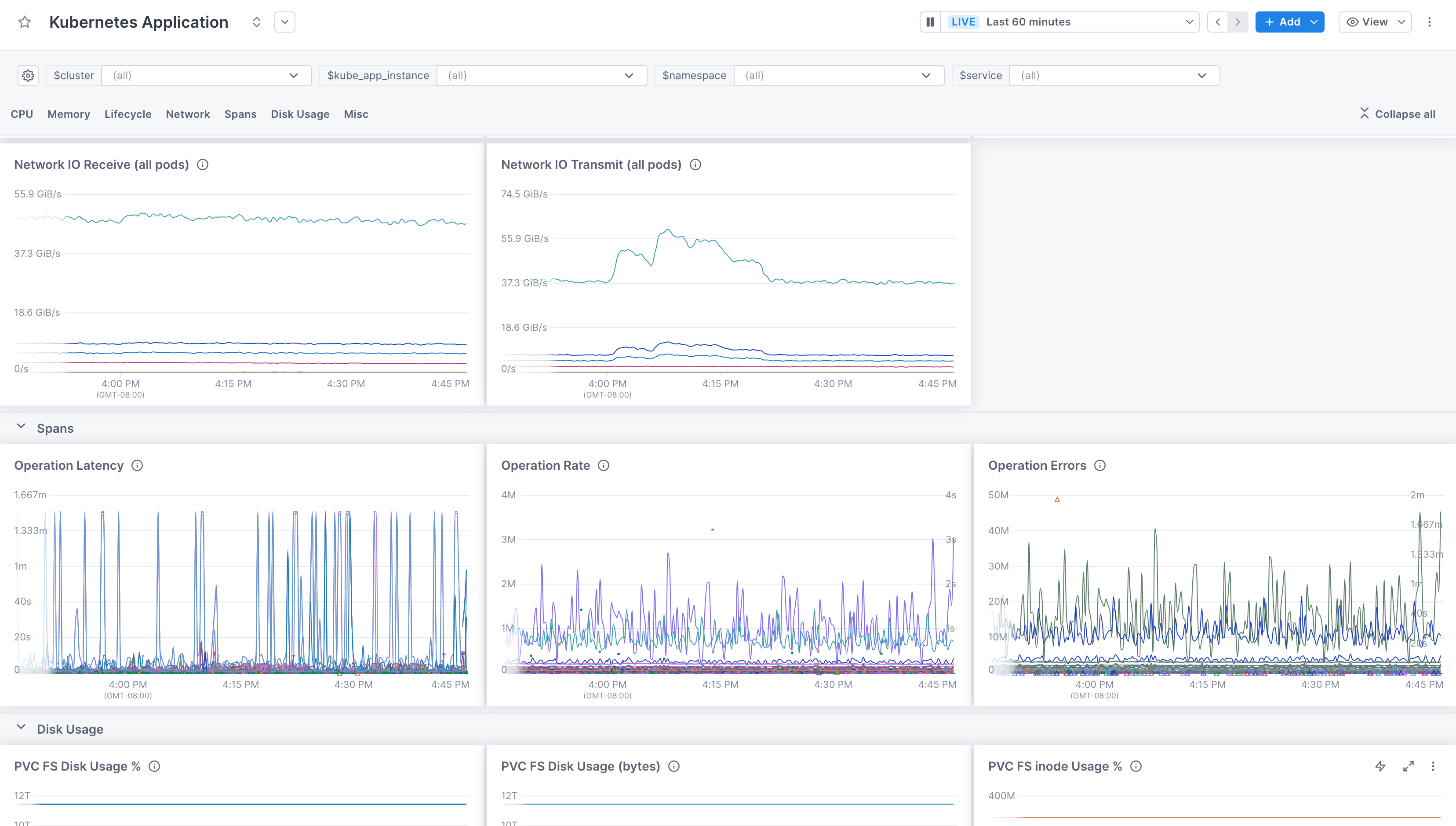The height and width of the screenshot is (826, 1456).
Task: Navigate to the Memory section link
Action: (68, 114)
